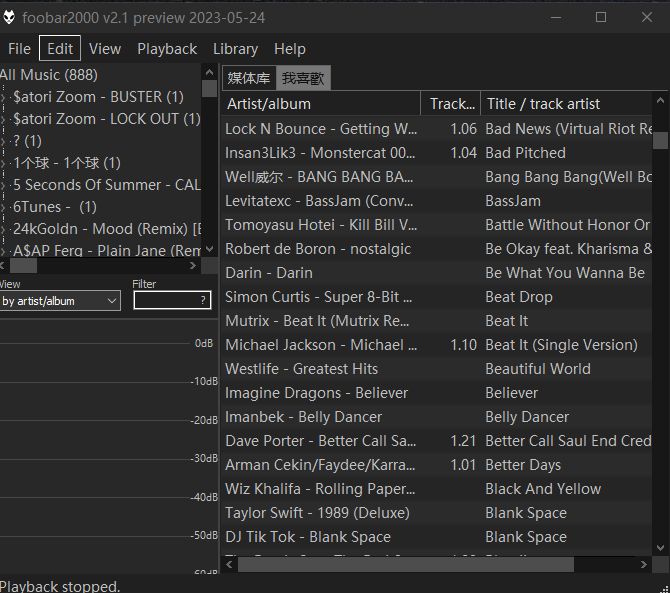Select the 'Tomoyasu Hotei - Kill Bill V...' row
670x593 pixels.
(x=437, y=225)
